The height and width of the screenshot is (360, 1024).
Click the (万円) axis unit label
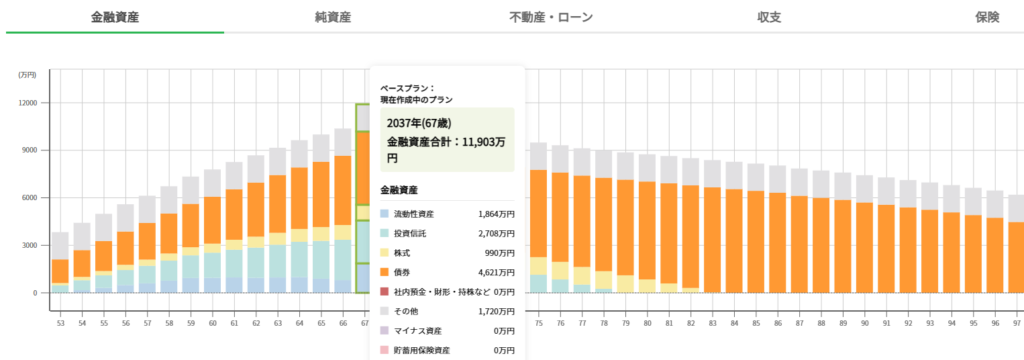pyautogui.click(x=27, y=75)
